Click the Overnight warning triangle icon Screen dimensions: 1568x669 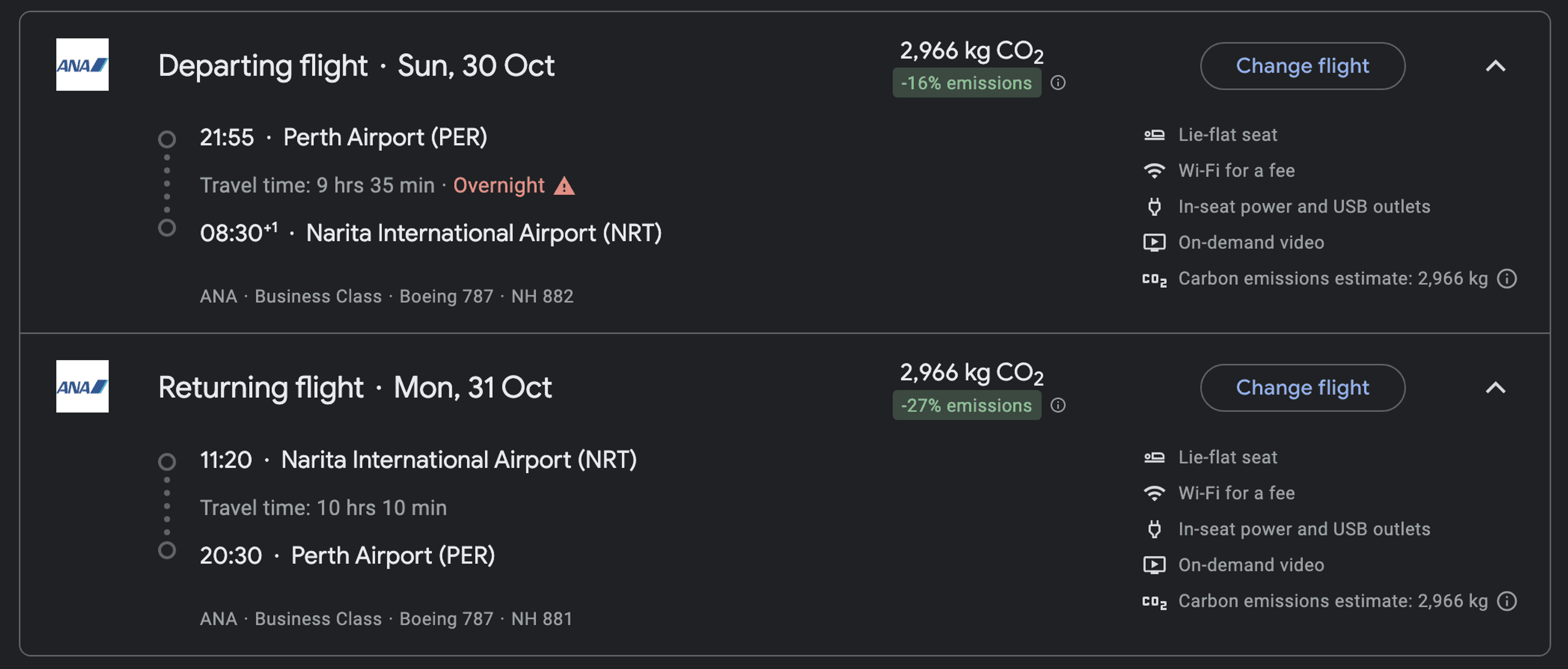pos(563,186)
